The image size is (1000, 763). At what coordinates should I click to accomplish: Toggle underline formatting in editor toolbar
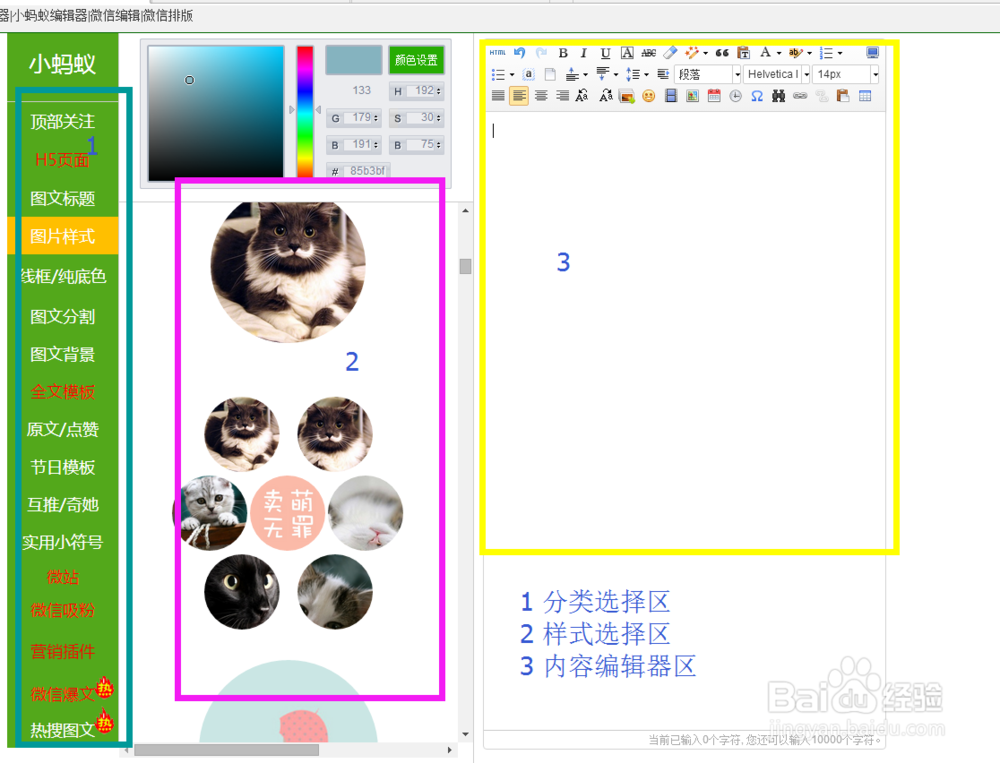(x=605, y=53)
